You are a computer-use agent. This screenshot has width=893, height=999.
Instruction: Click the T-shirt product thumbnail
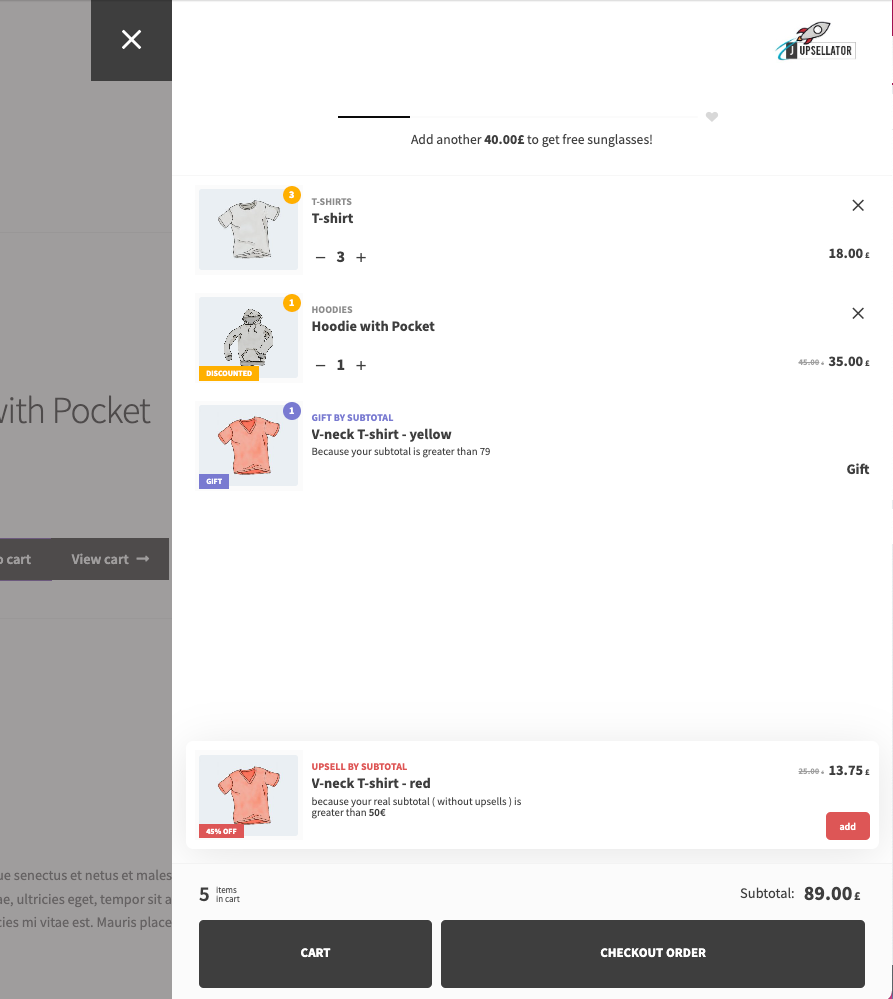pyautogui.click(x=248, y=230)
